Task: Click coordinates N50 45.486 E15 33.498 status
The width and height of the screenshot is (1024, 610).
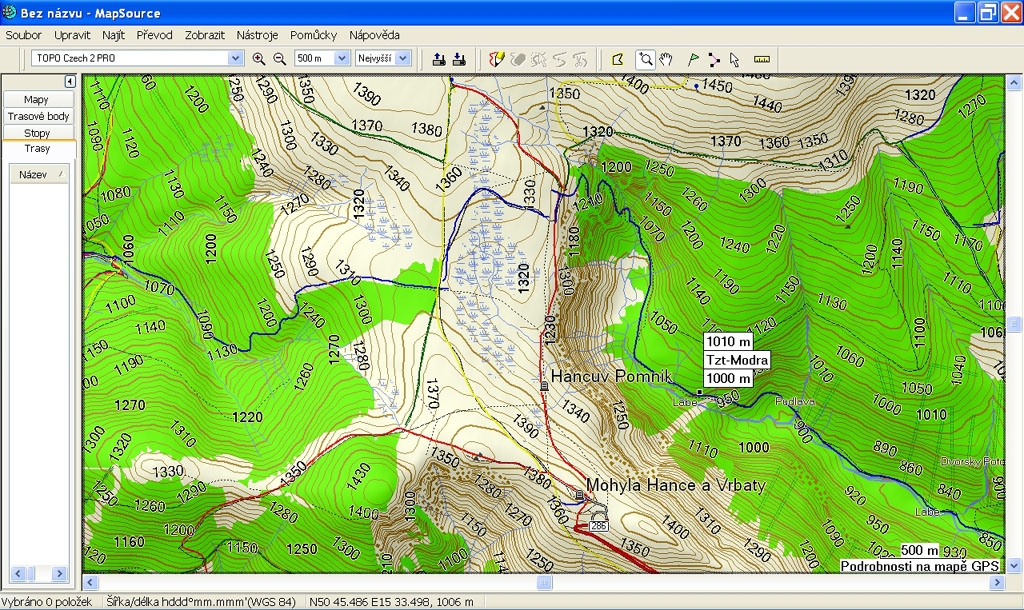Action: point(391,602)
